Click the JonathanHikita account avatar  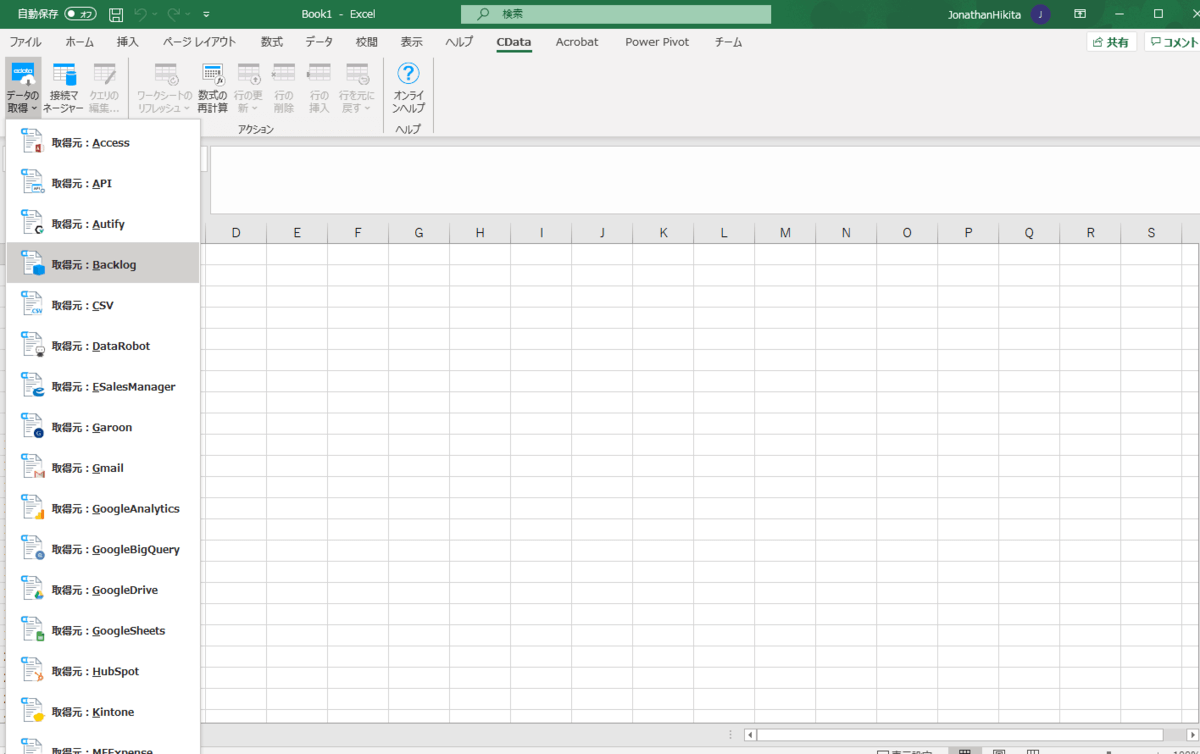(x=1041, y=14)
